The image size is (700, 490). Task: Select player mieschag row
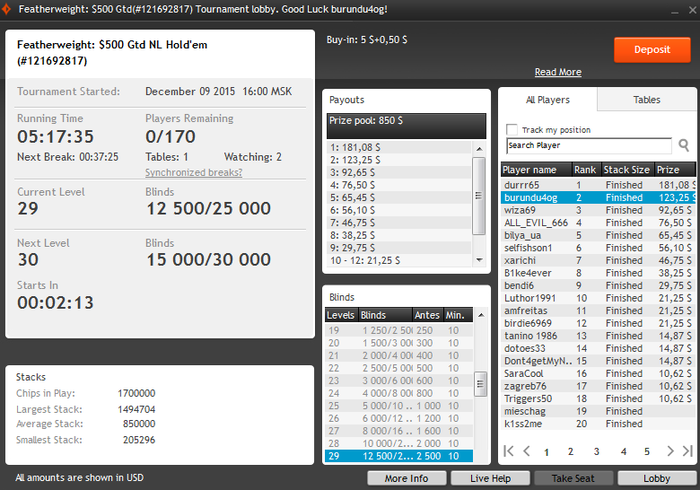pyautogui.click(x=598, y=411)
